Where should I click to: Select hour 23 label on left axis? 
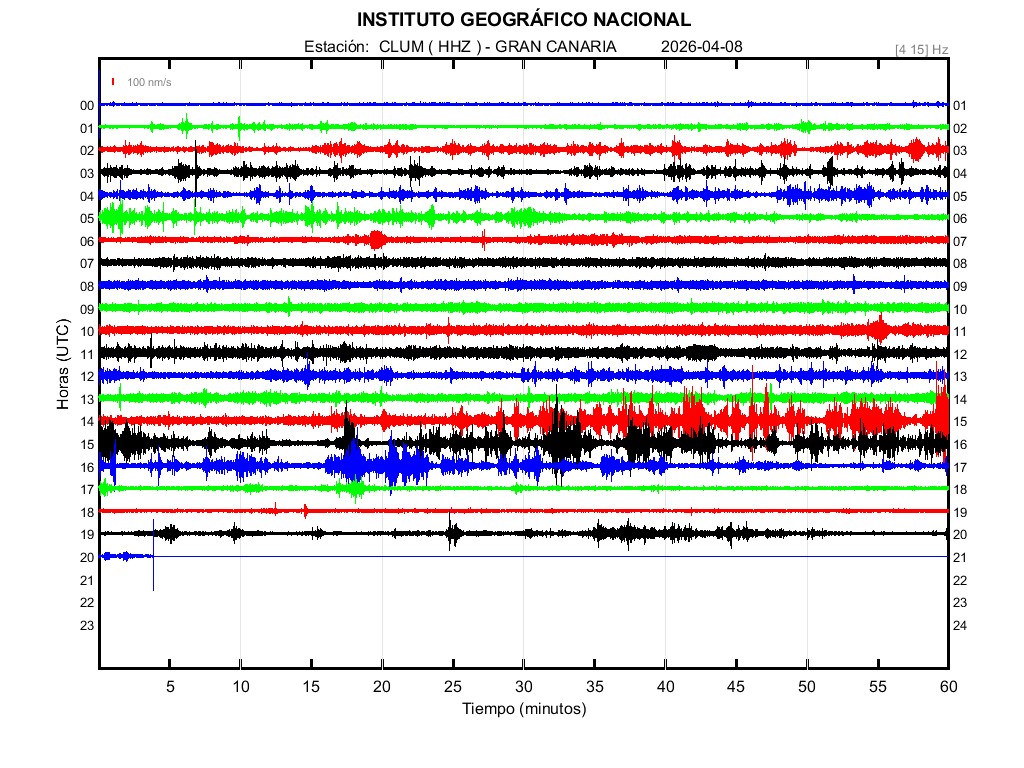(x=87, y=625)
